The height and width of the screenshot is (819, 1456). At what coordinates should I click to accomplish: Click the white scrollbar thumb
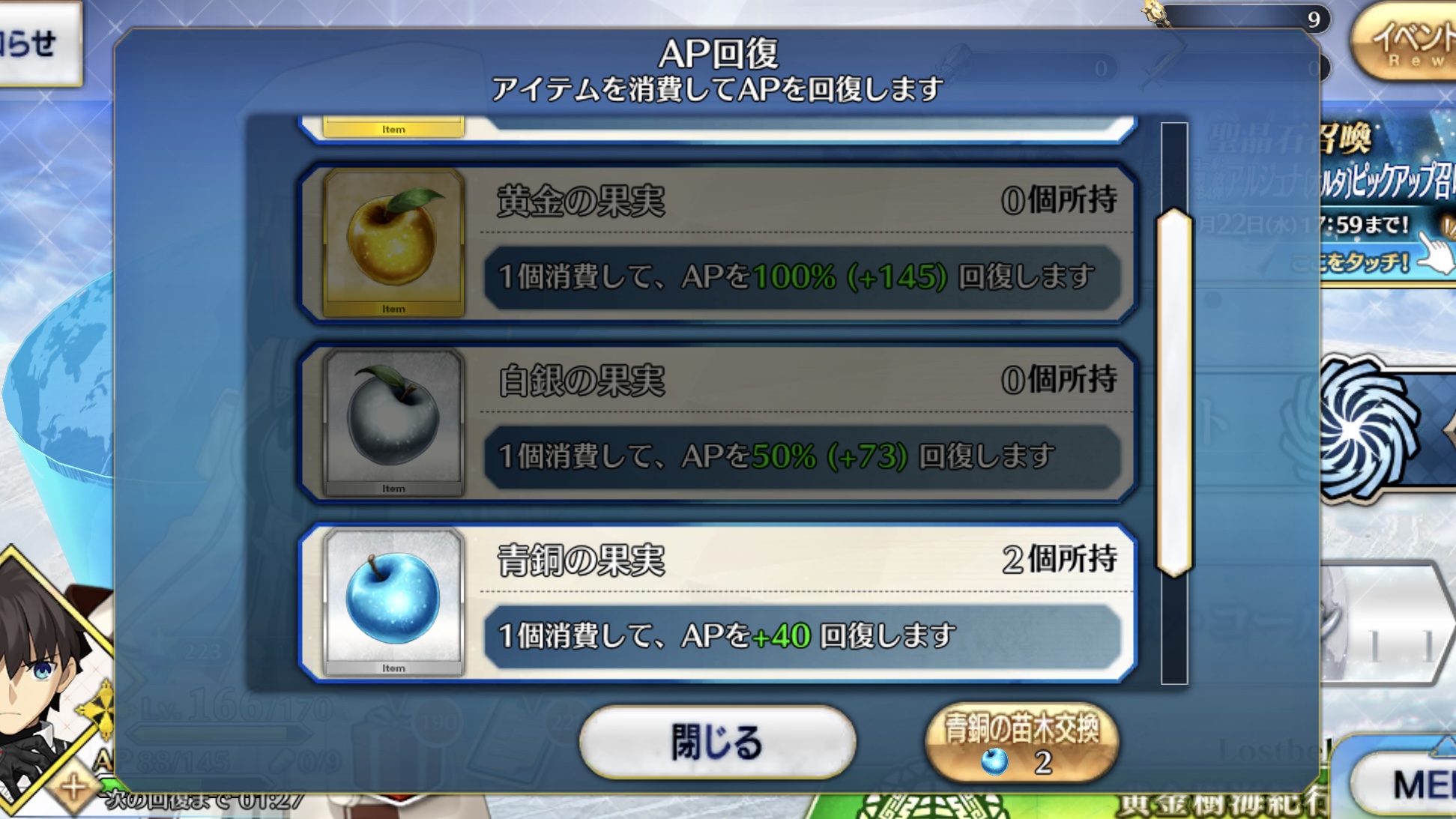tap(1174, 393)
